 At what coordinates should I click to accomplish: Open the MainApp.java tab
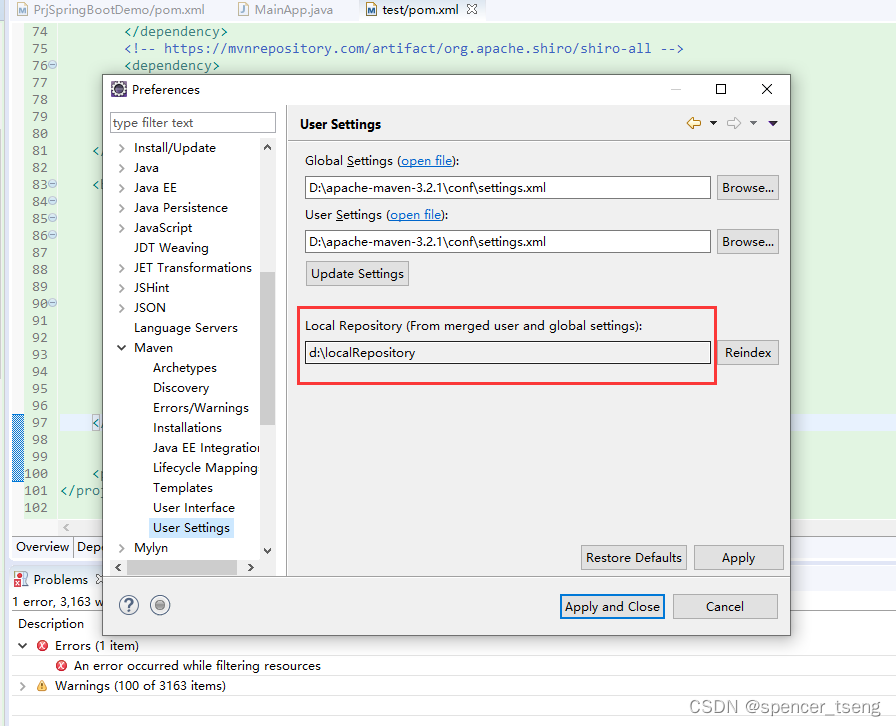tap(270, 8)
